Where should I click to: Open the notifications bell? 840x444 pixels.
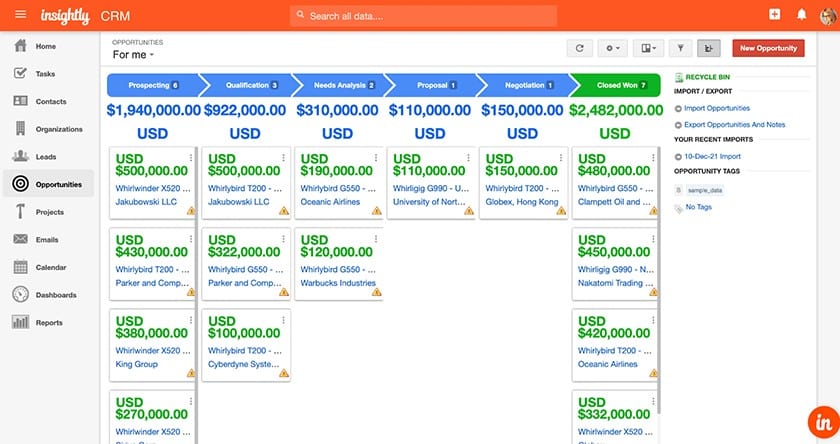tap(801, 14)
